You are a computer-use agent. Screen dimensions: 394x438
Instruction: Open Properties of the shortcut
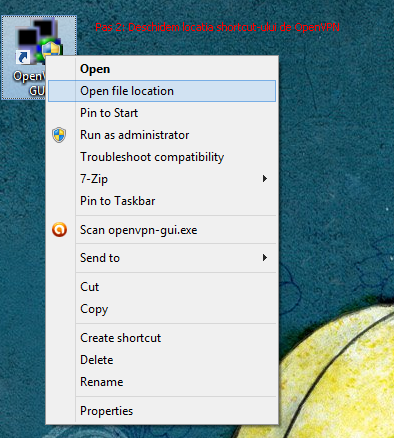[162, 411]
